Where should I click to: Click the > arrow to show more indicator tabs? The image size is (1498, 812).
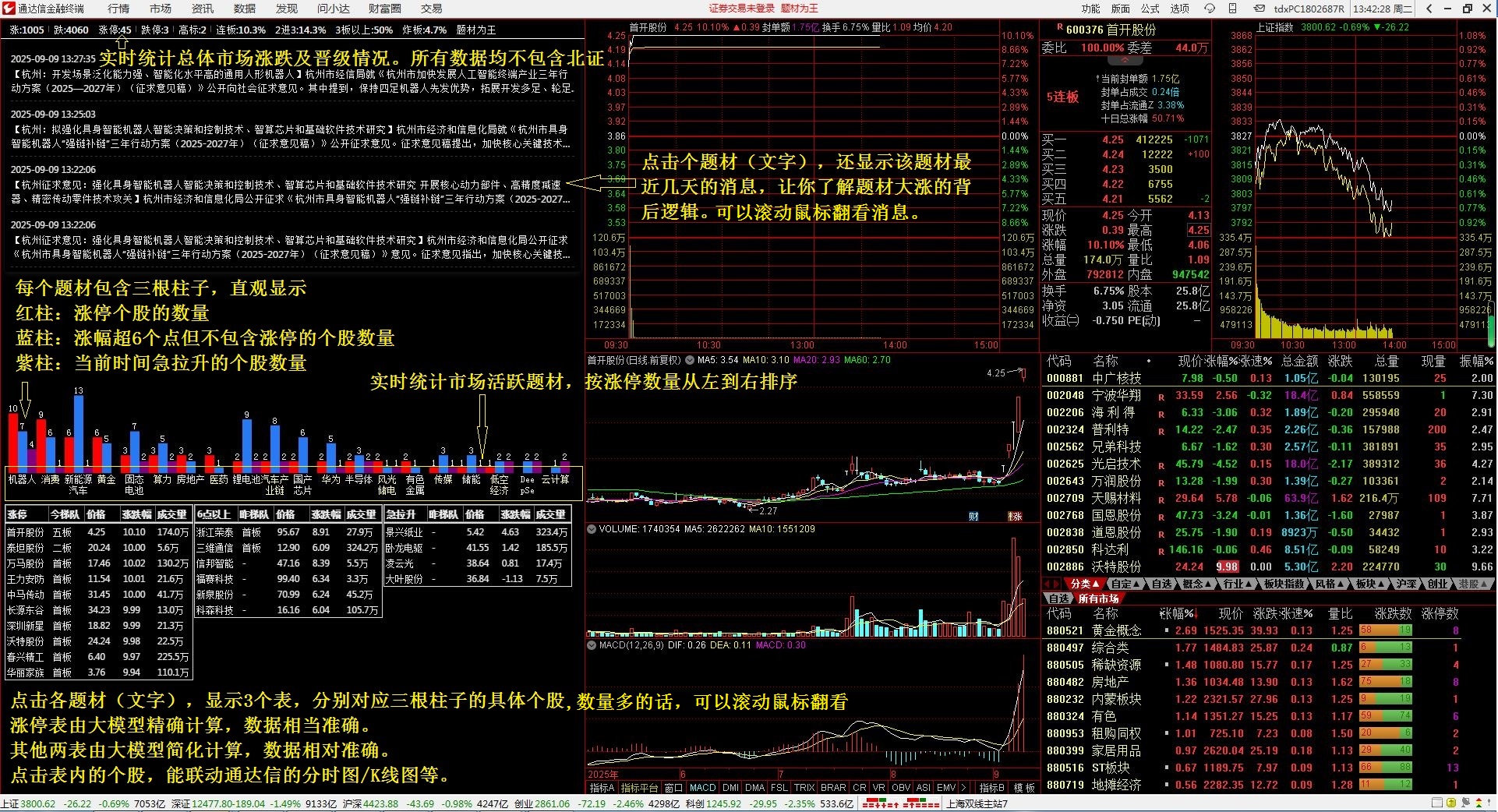pyautogui.click(x=965, y=788)
